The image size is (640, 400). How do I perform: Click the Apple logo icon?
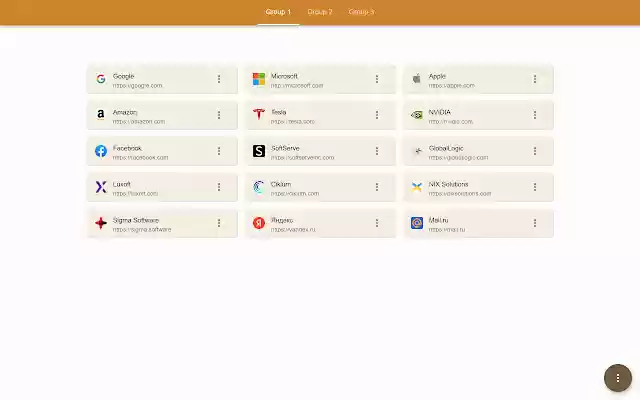click(417, 79)
